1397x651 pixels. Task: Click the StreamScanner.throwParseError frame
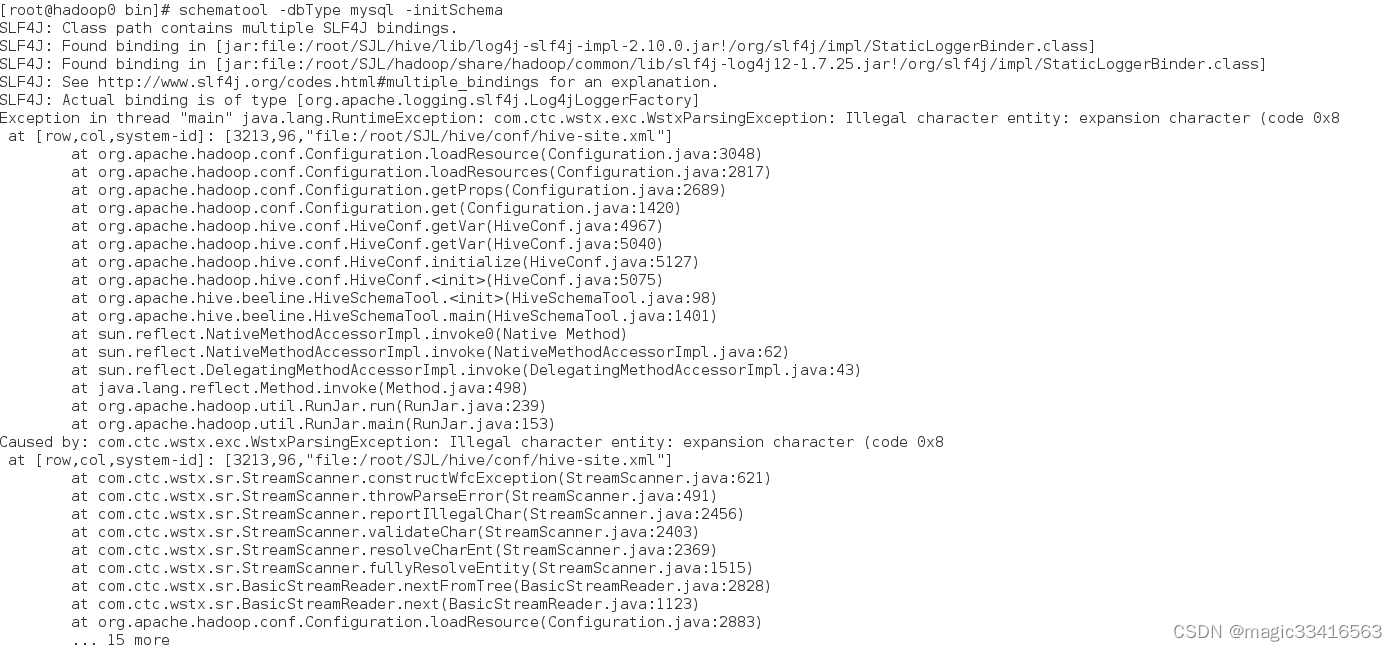pyautogui.click(x=394, y=496)
